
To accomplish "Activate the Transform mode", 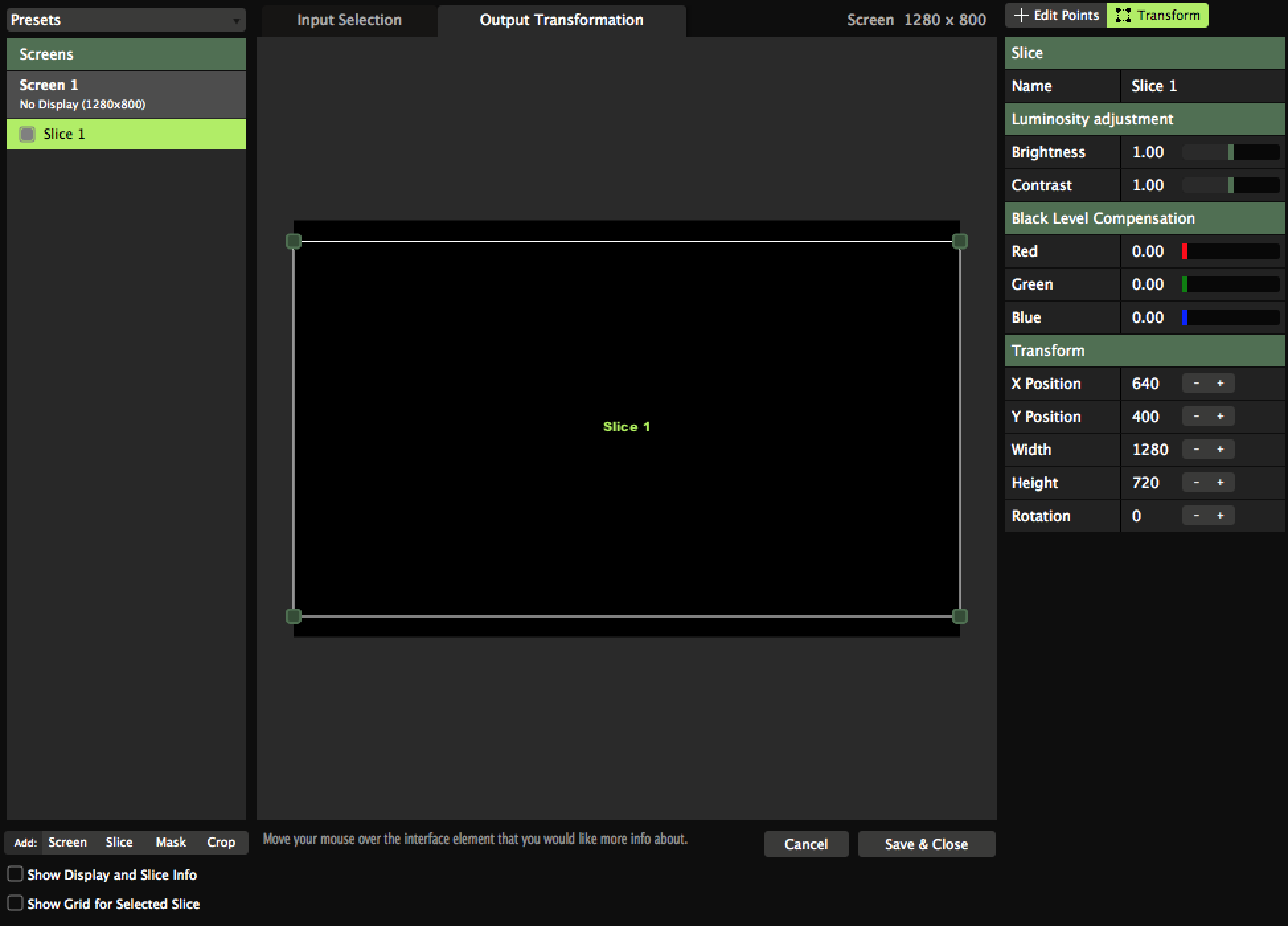I will pyautogui.click(x=1158, y=15).
